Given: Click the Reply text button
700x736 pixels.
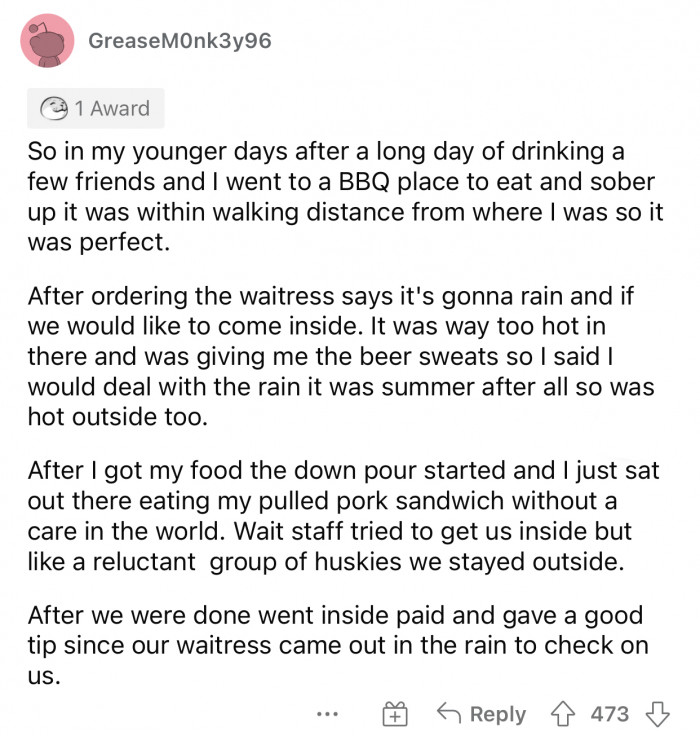Looking at the screenshot, I should (498, 714).
